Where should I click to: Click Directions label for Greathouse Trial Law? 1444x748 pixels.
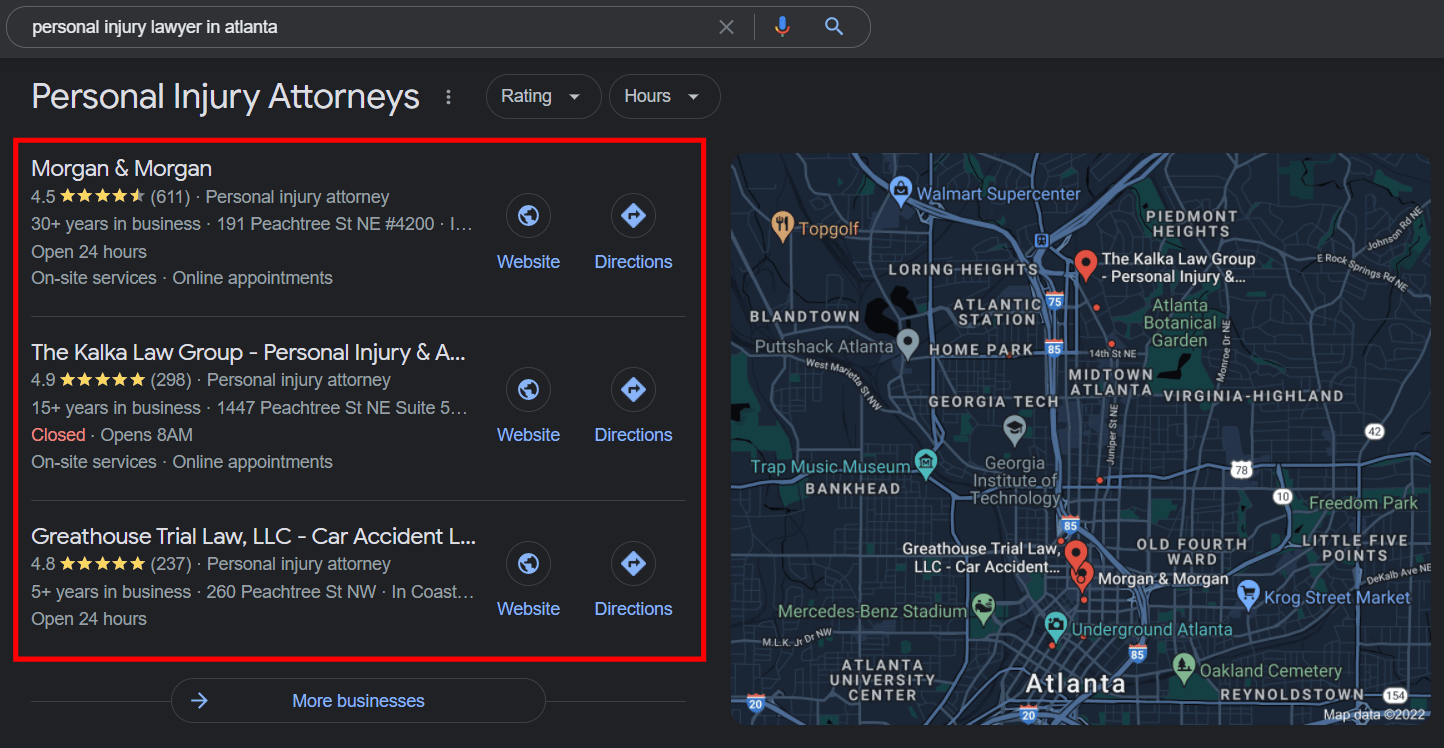[x=633, y=609]
